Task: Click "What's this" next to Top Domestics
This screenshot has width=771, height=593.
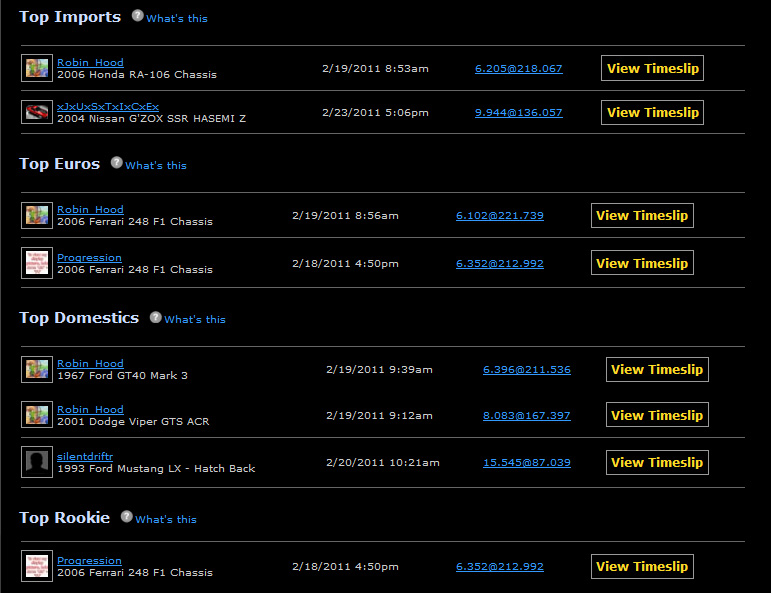Action: coord(195,320)
